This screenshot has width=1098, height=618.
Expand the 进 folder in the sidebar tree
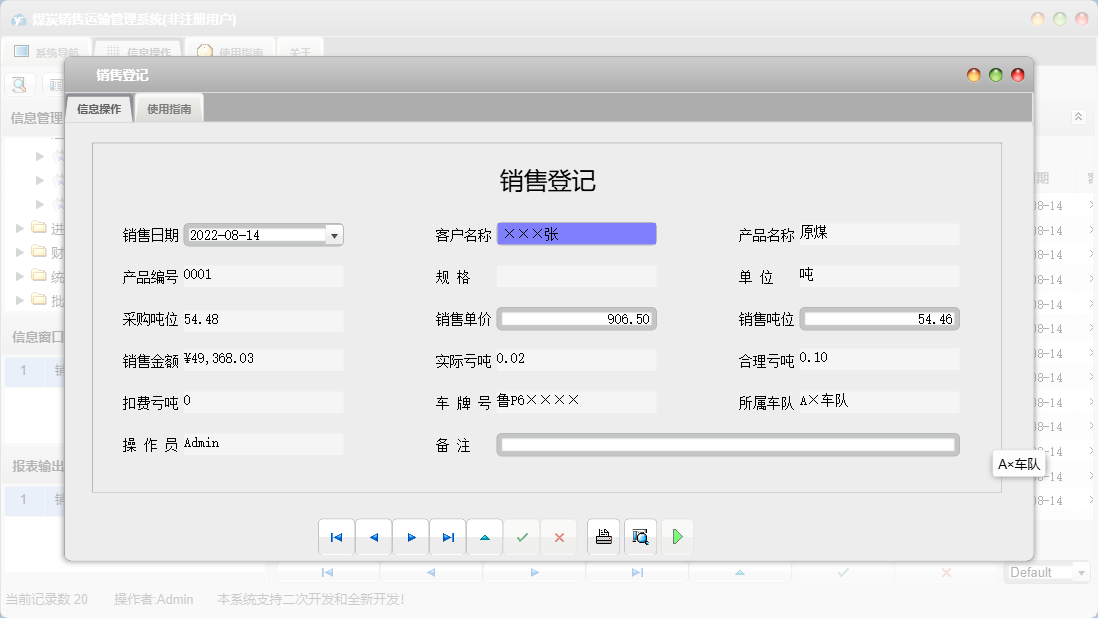(18, 227)
